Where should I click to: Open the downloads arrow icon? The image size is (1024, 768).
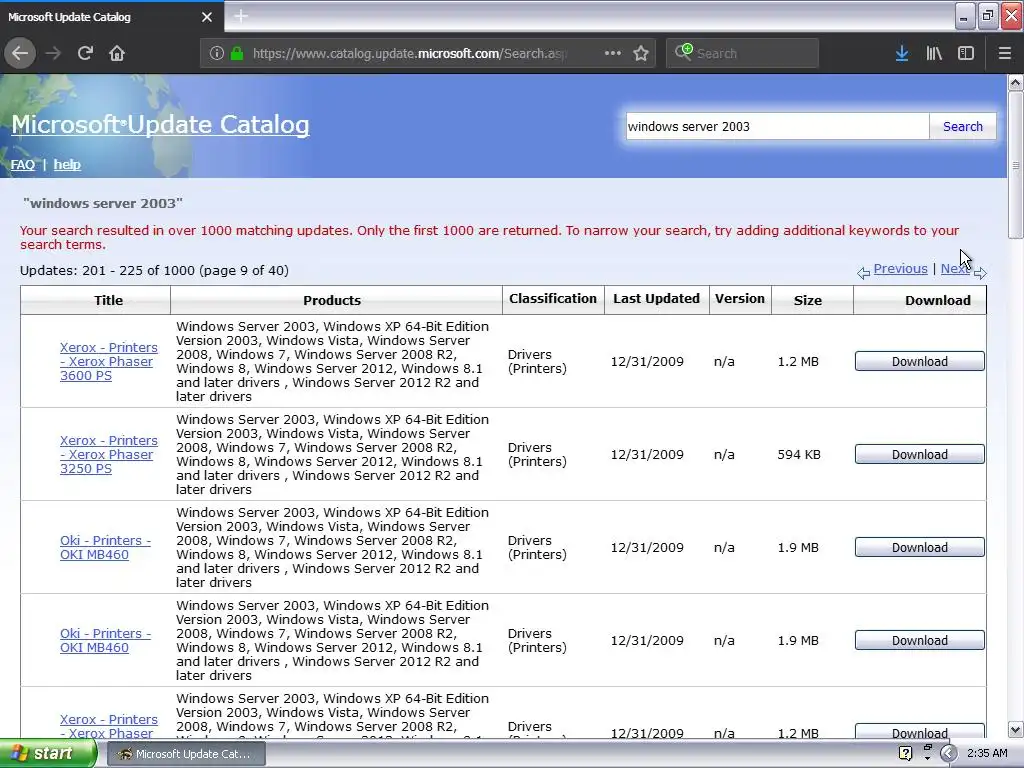click(902, 53)
